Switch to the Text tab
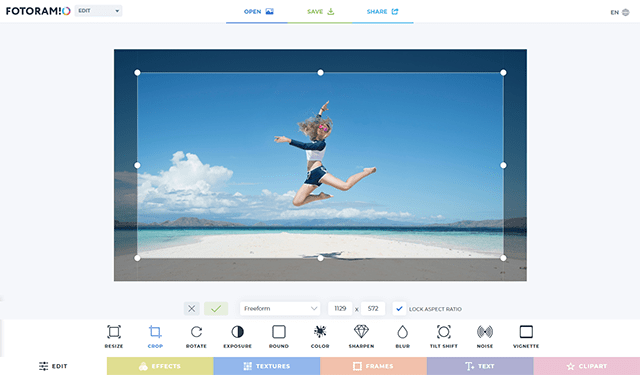This screenshot has width=640, height=375. tap(480, 366)
